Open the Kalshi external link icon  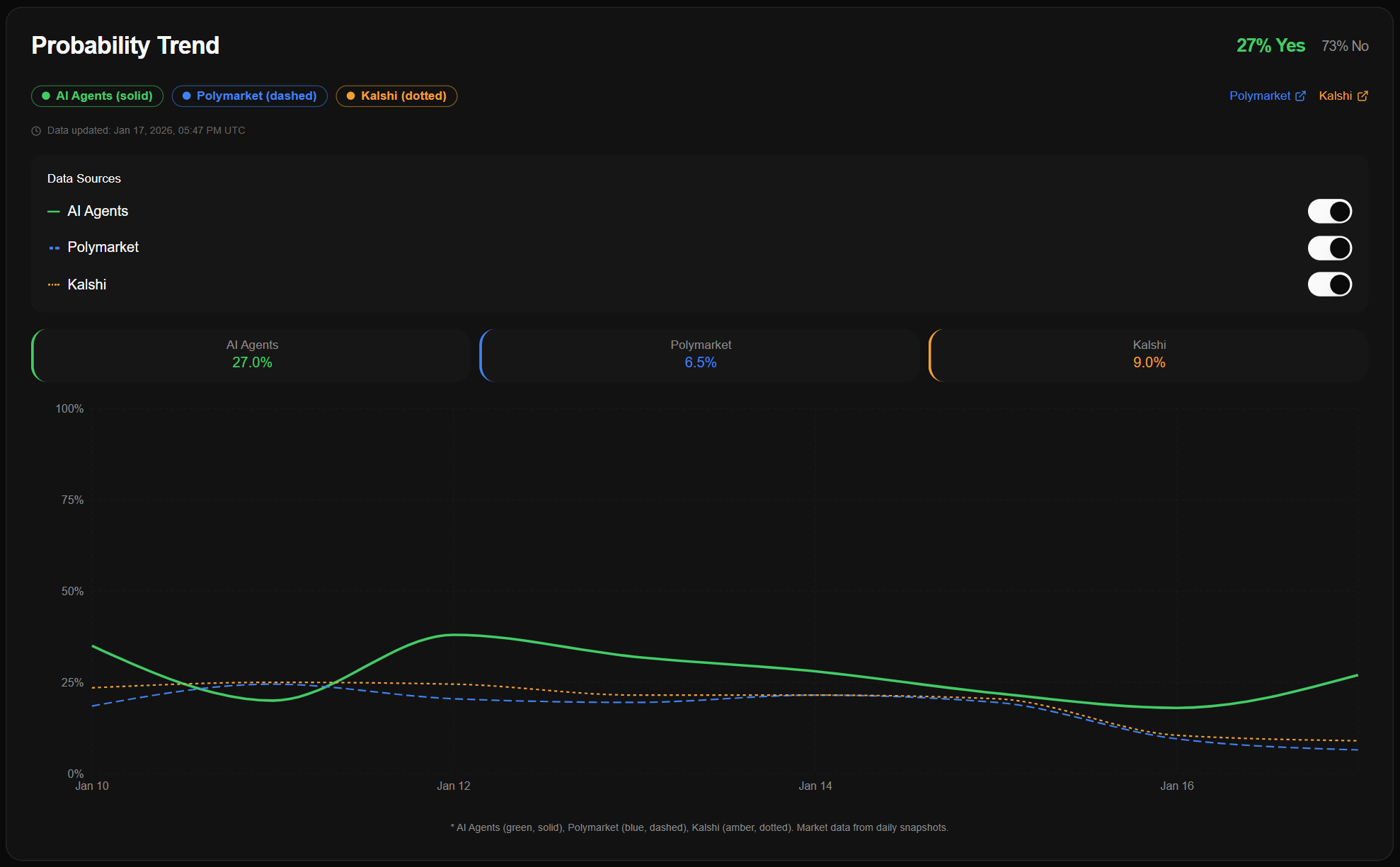pos(1363,96)
